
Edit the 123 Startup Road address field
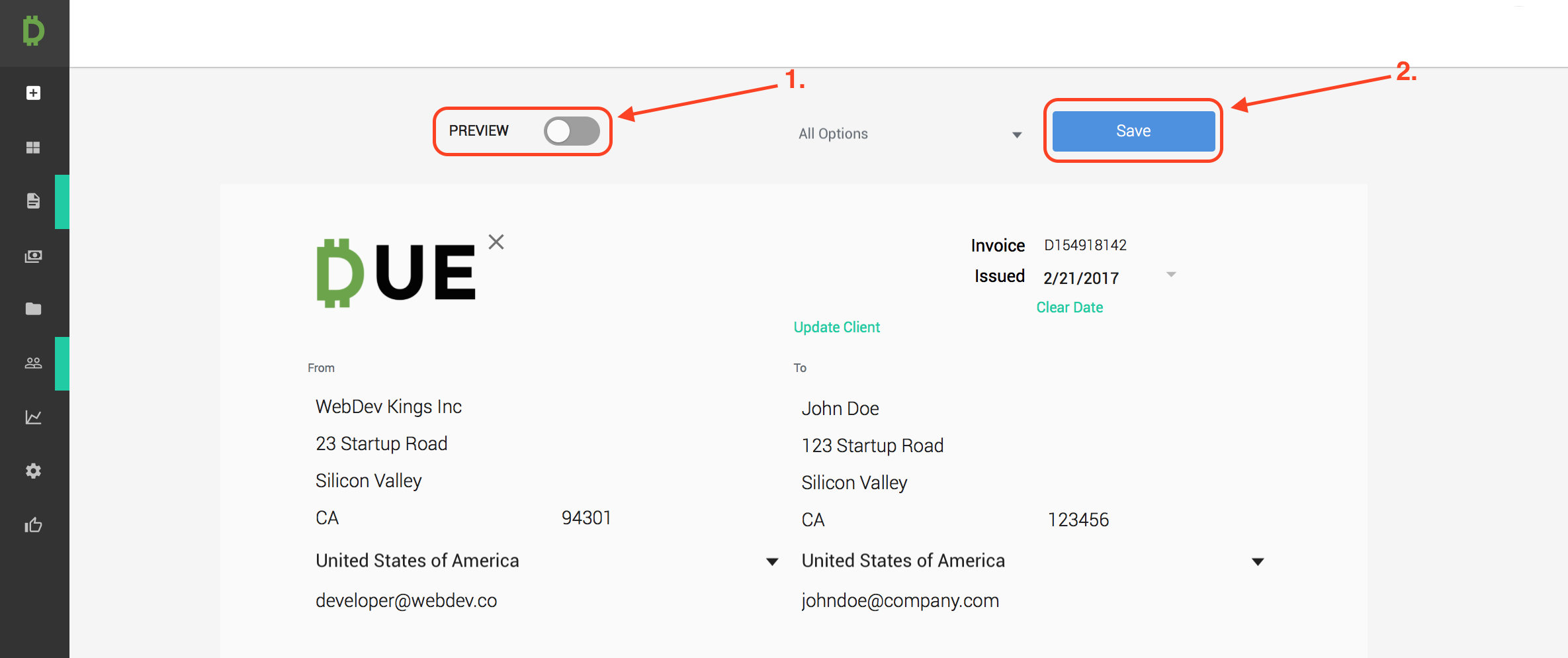click(872, 446)
